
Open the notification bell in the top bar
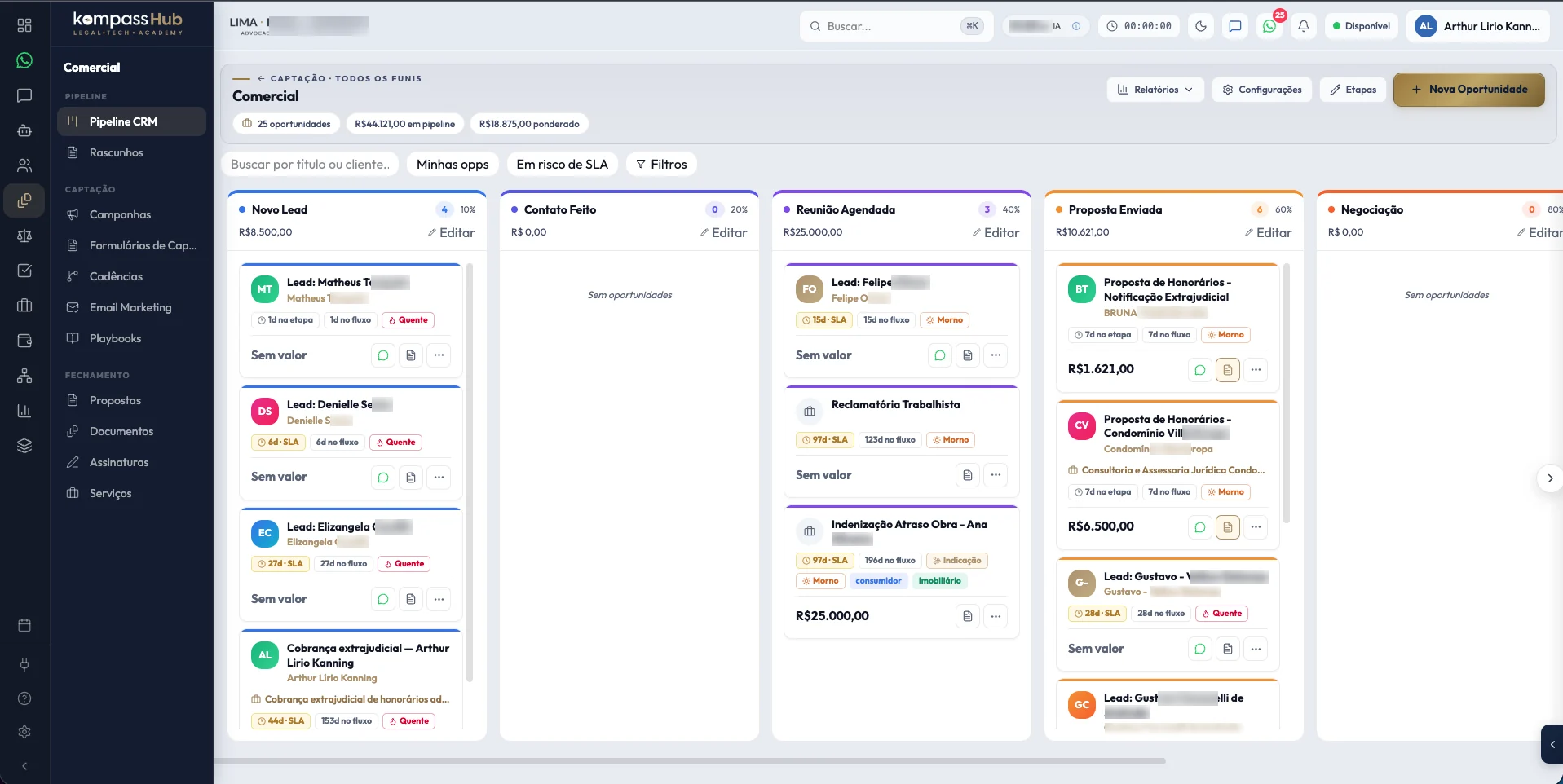1304,26
